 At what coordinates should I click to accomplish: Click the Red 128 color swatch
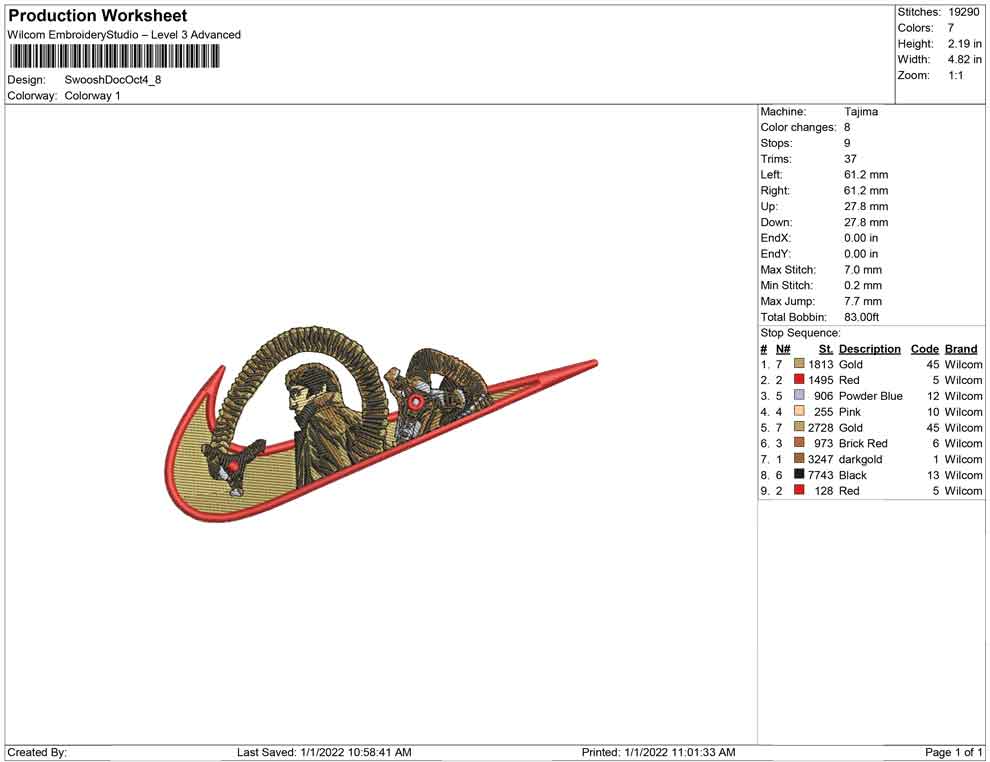(x=799, y=490)
